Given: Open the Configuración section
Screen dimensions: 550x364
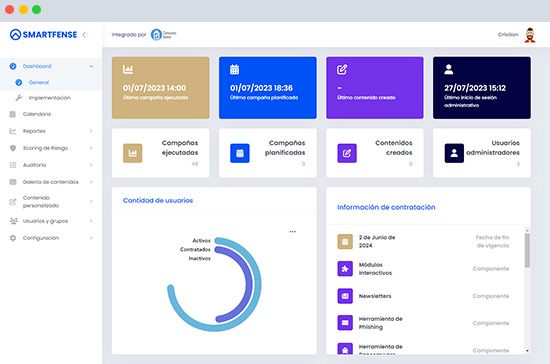Looking at the screenshot, I should click(x=51, y=238).
